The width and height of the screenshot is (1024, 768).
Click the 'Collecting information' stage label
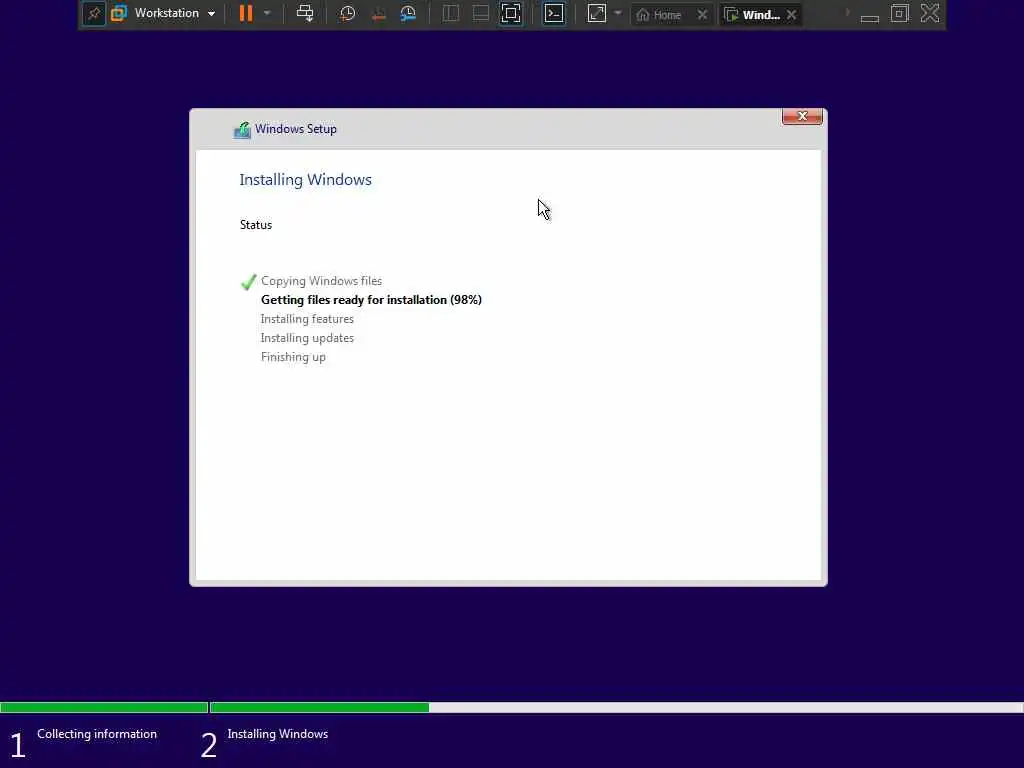pyautogui.click(x=97, y=734)
